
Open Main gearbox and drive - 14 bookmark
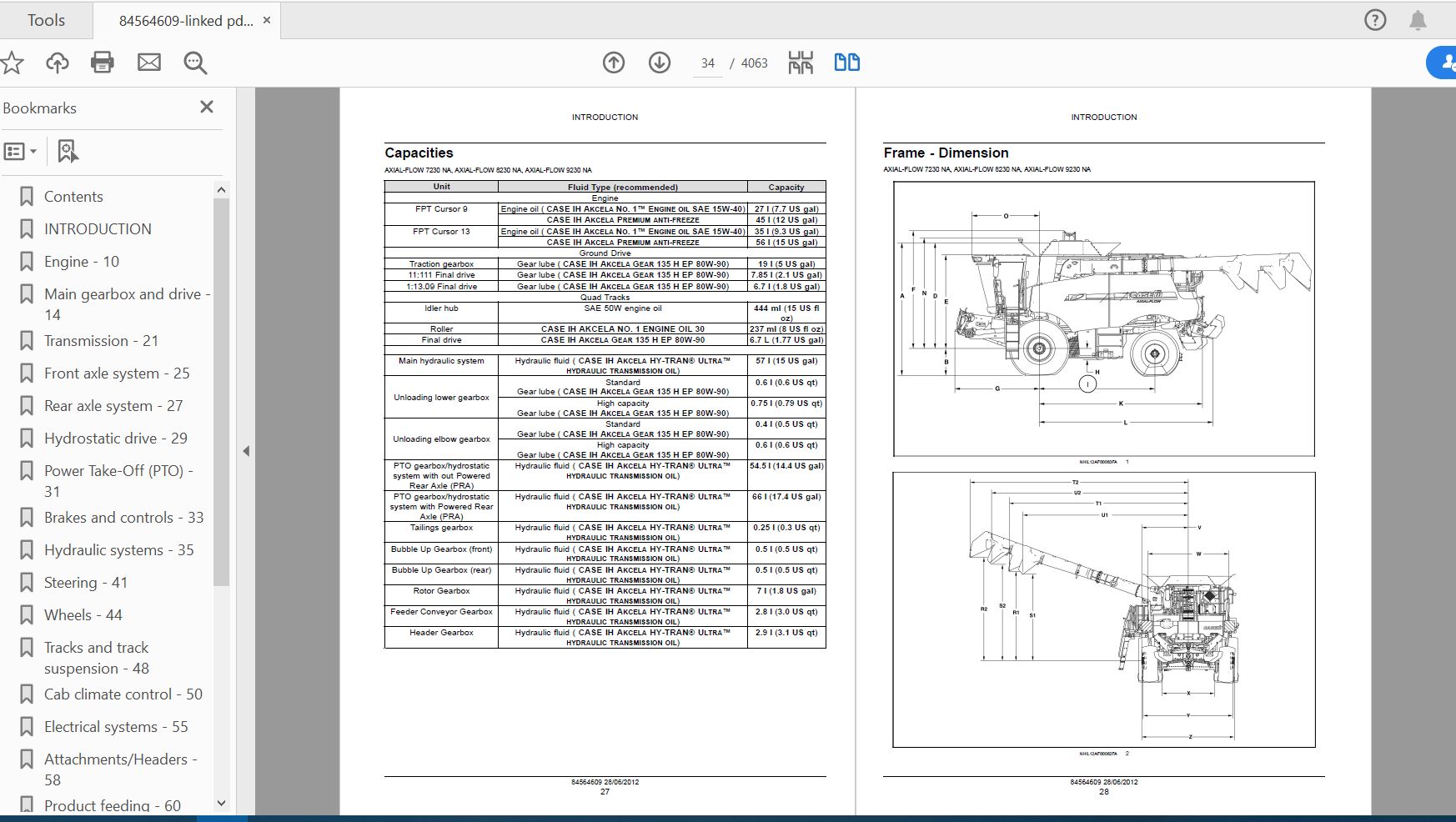127,304
